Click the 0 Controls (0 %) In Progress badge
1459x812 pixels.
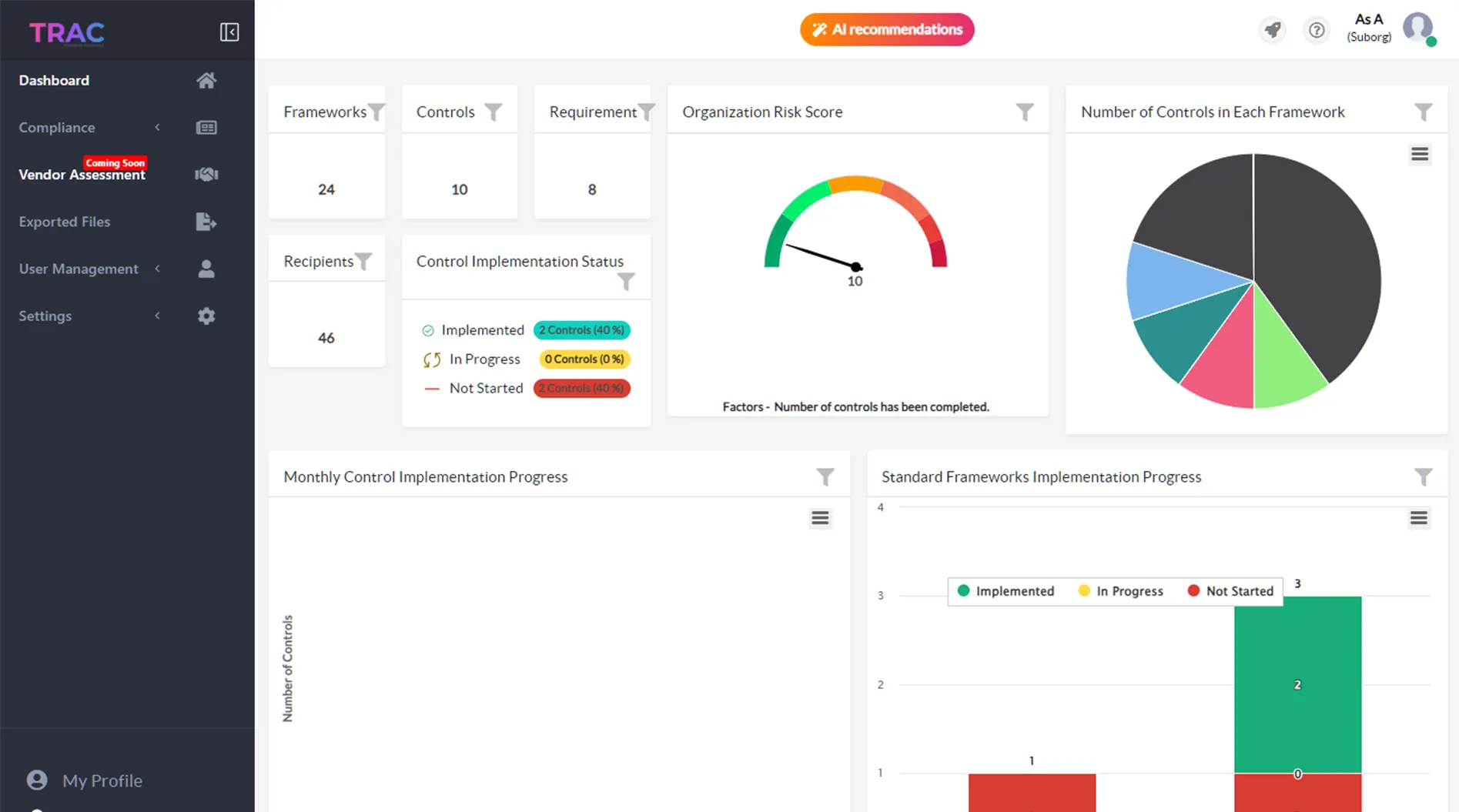pyautogui.click(x=584, y=359)
